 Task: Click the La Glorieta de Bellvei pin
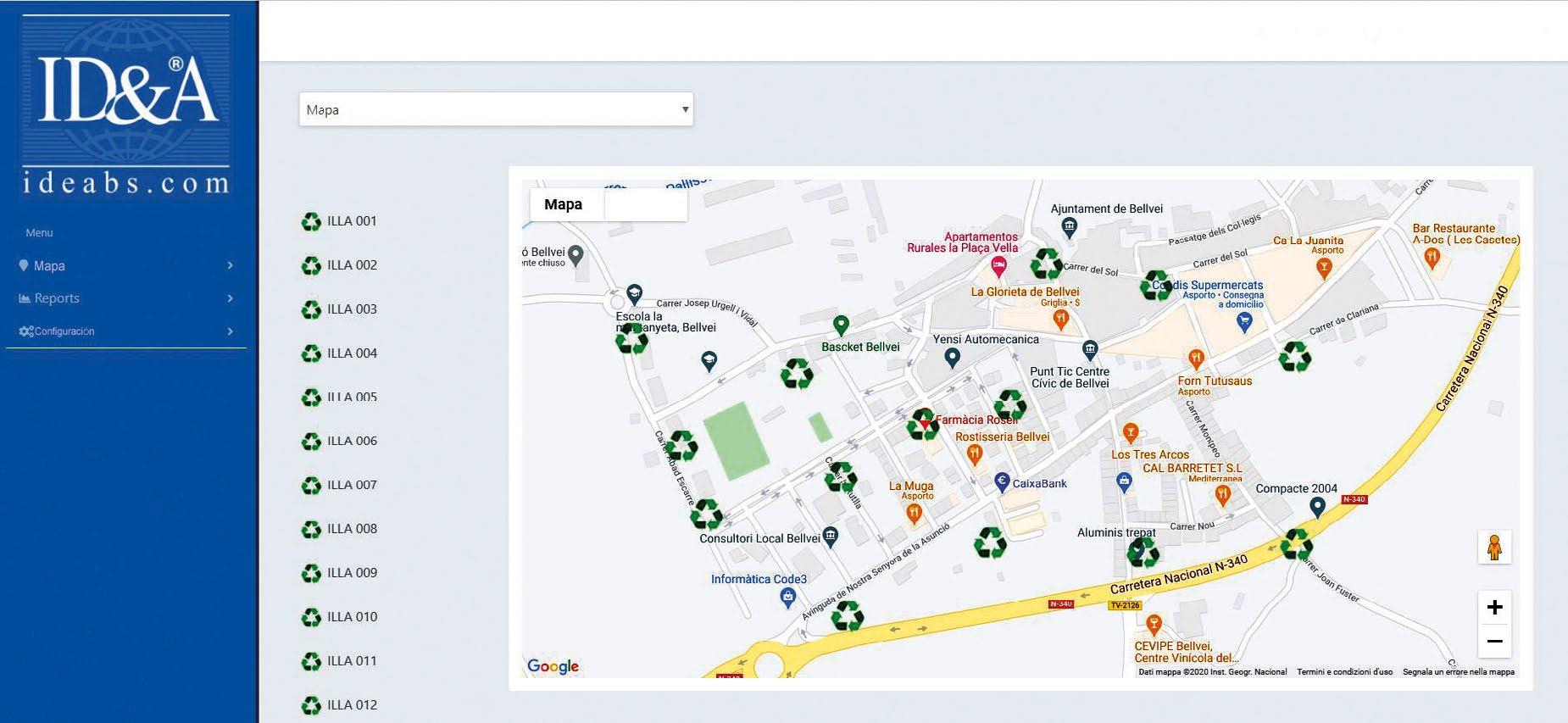[1060, 320]
